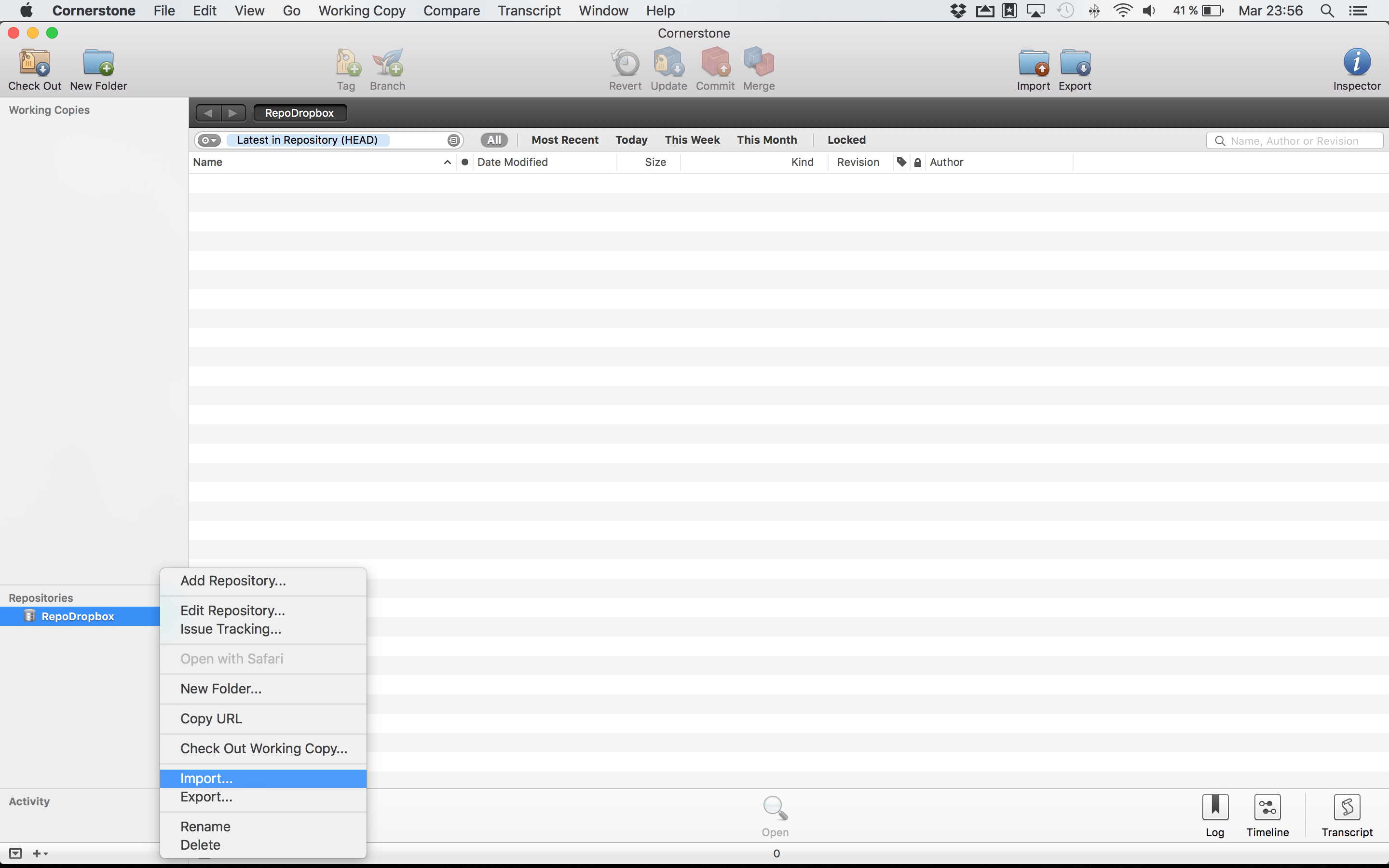Click the Commit toolbar icon
This screenshot has width=1389, height=868.
coord(715,63)
